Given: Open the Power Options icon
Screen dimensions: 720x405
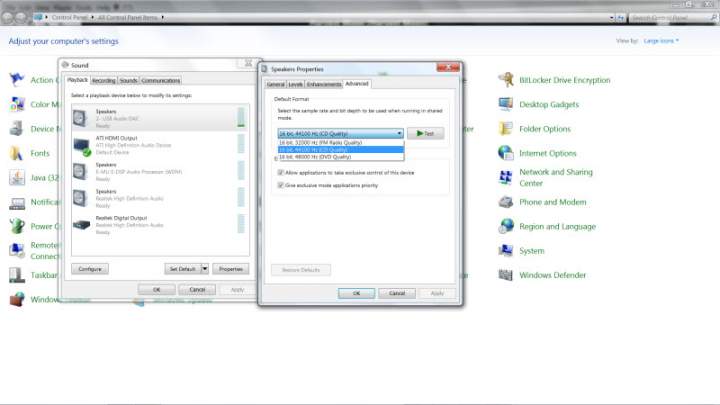Looking at the screenshot, I should coord(17,226).
